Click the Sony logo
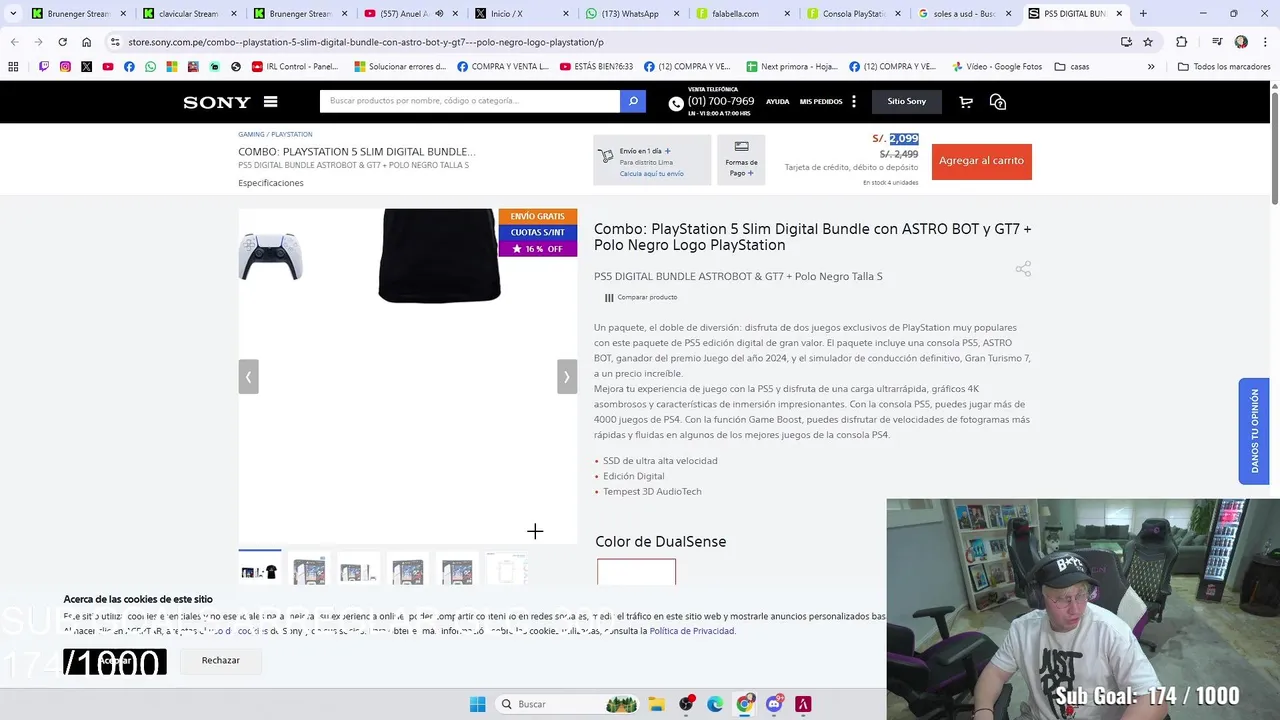 pos(217,102)
